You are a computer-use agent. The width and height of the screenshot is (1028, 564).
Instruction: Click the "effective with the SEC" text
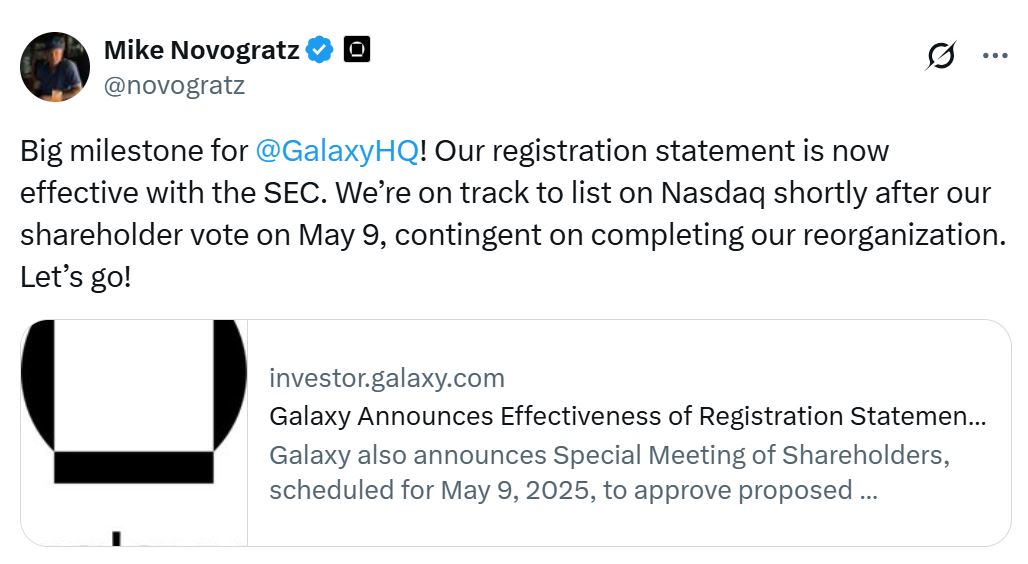click(160, 193)
